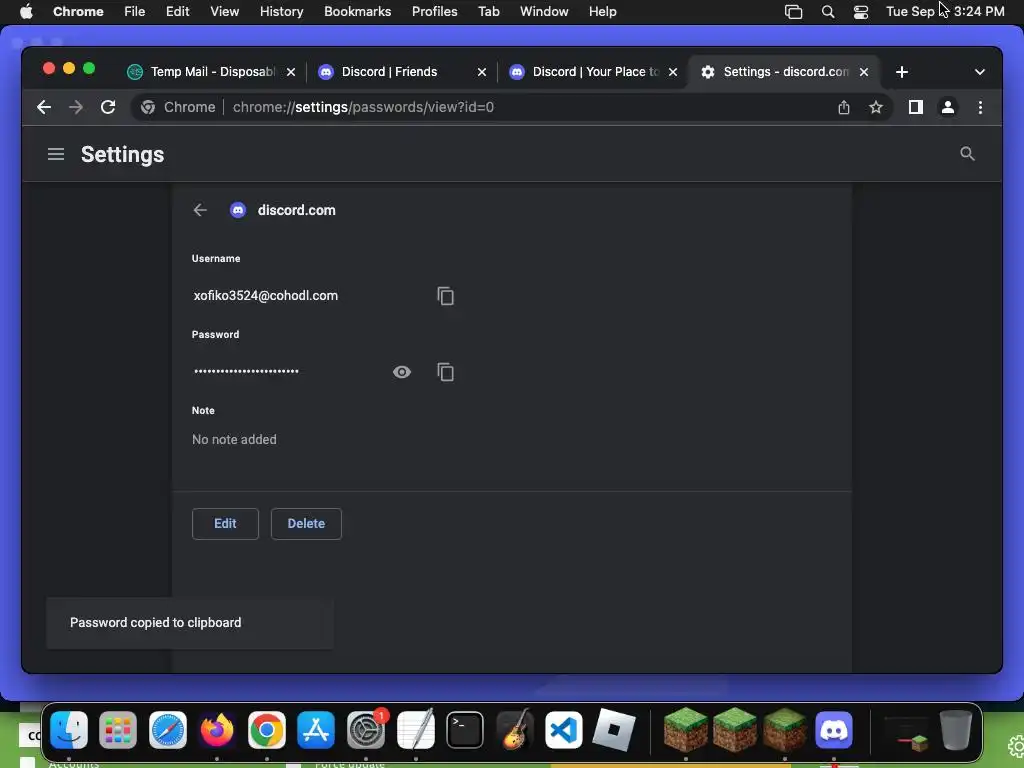Open the Edit menu in menu bar
The height and width of the screenshot is (768, 1024).
(x=178, y=12)
